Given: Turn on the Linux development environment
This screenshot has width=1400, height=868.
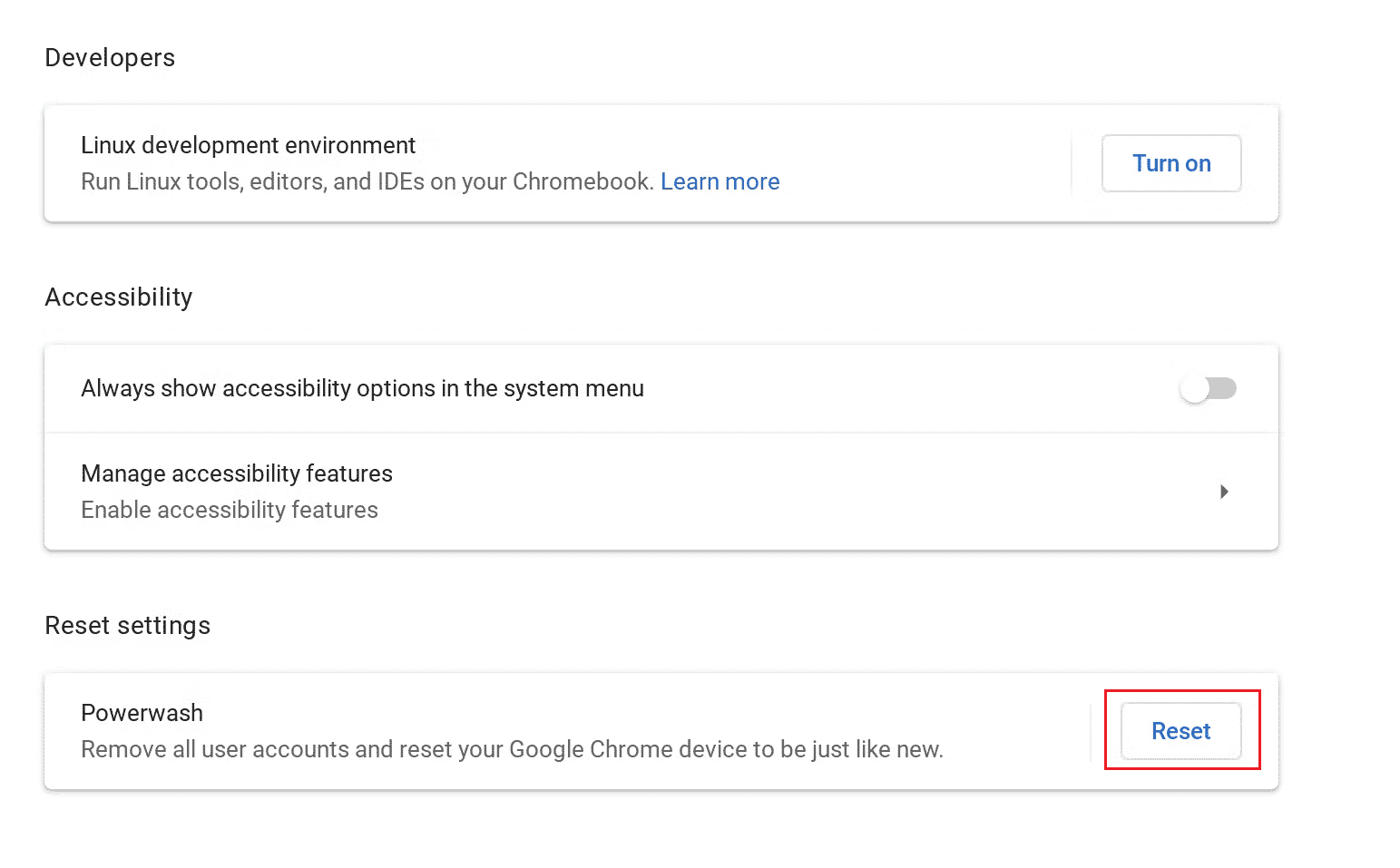Looking at the screenshot, I should point(1170,163).
